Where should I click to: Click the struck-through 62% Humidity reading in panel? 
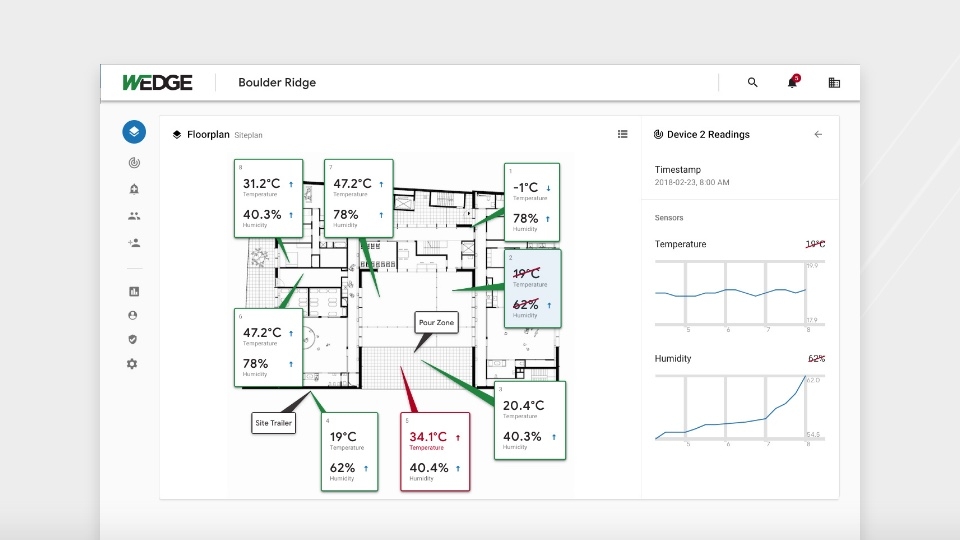[816, 359]
